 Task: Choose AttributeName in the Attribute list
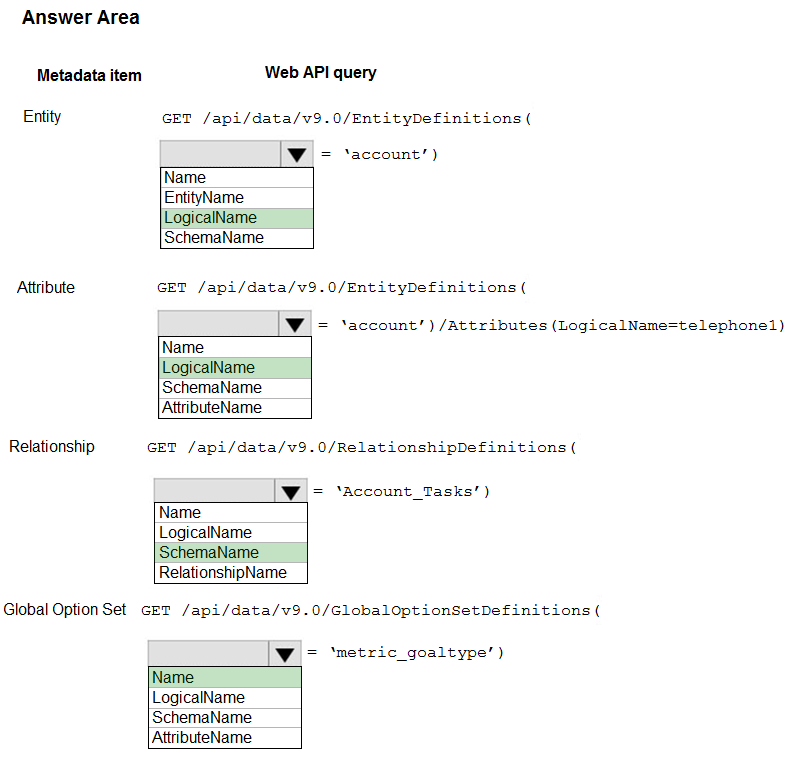(235, 408)
